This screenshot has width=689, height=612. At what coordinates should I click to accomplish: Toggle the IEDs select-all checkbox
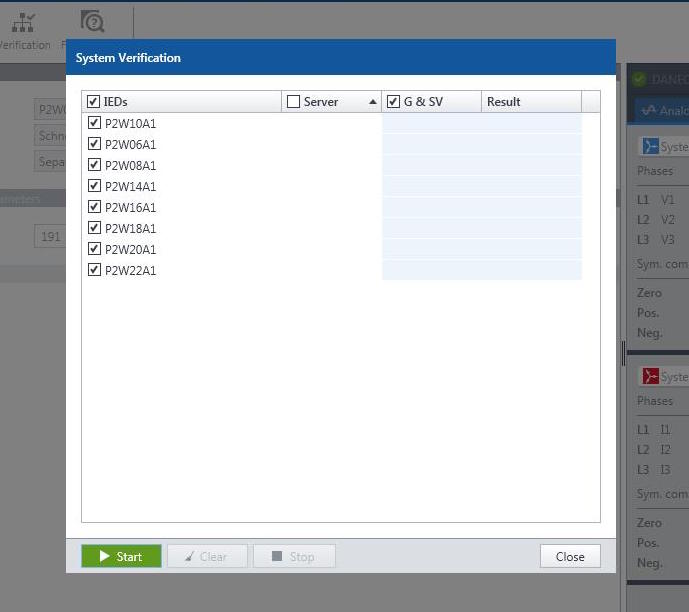tap(93, 101)
